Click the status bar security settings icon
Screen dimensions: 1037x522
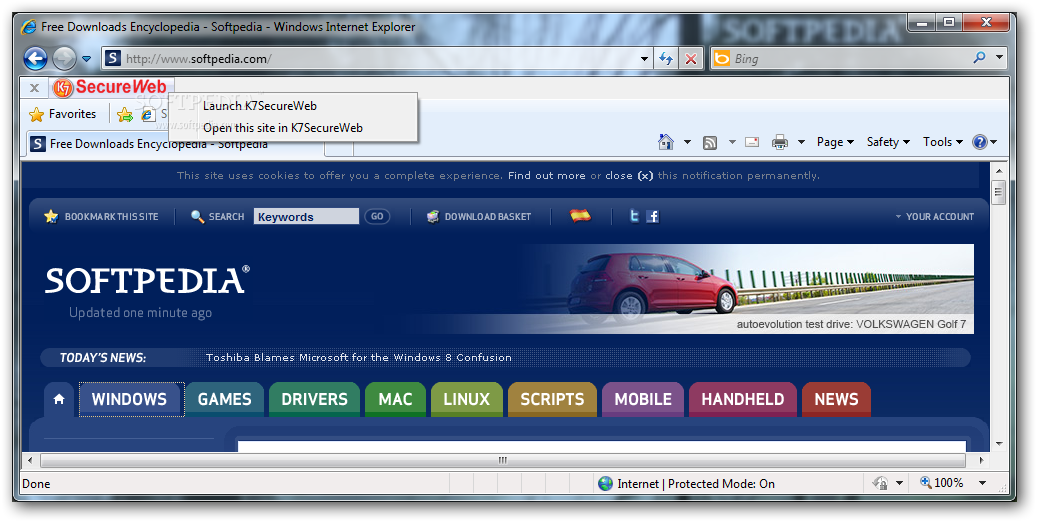click(x=880, y=483)
